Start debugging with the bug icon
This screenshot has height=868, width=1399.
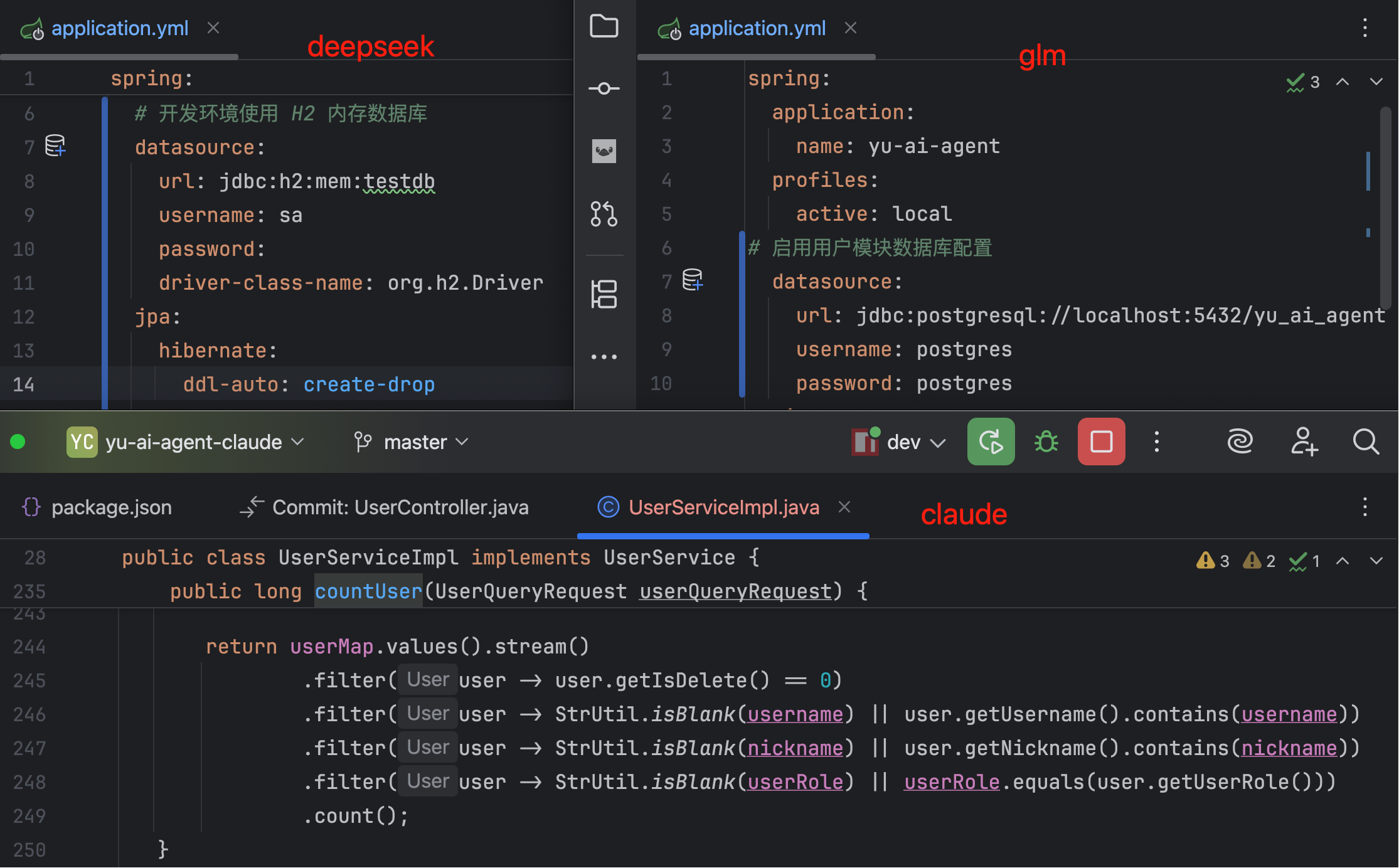click(x=1046, y=442)
